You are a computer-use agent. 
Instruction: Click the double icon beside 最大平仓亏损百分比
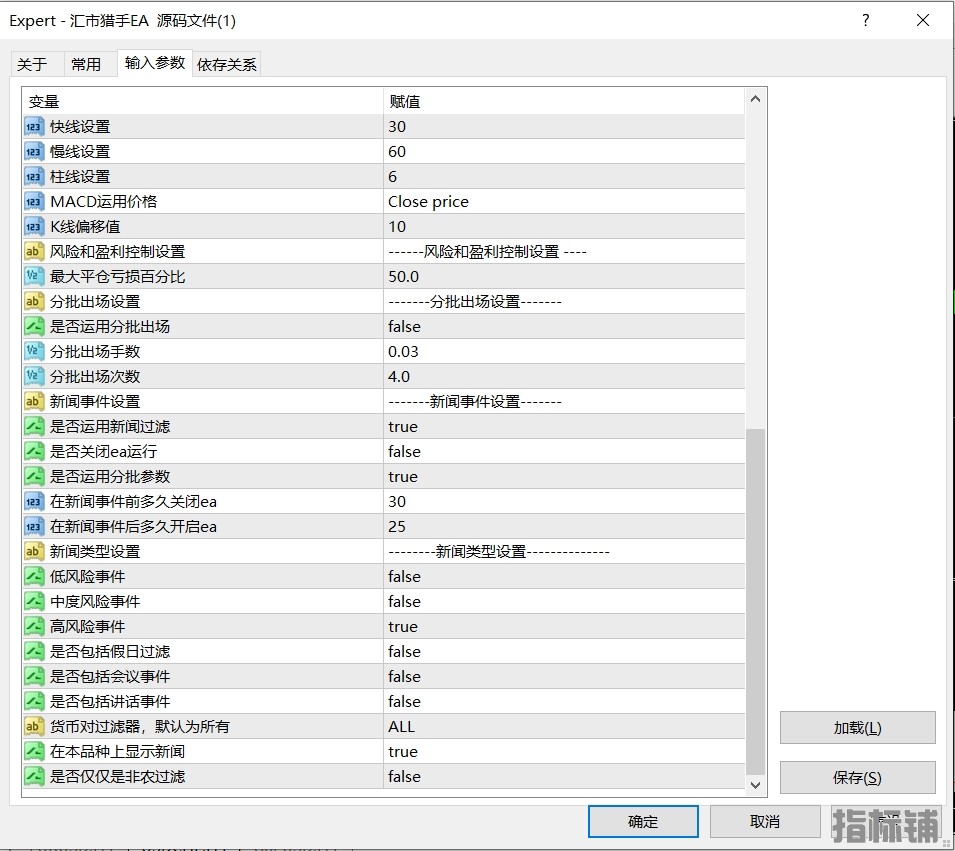[x=34, y=277]
